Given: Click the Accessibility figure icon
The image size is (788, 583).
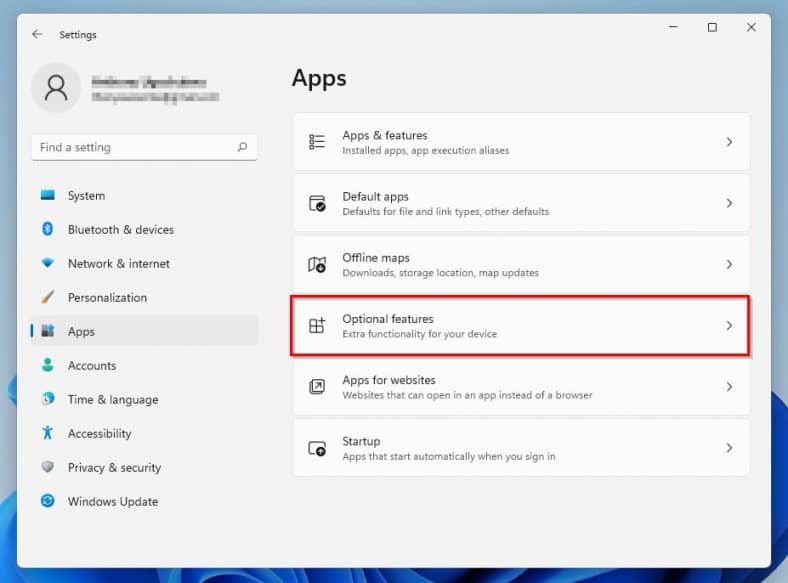Looking at the screenshot, I should 47,434.
